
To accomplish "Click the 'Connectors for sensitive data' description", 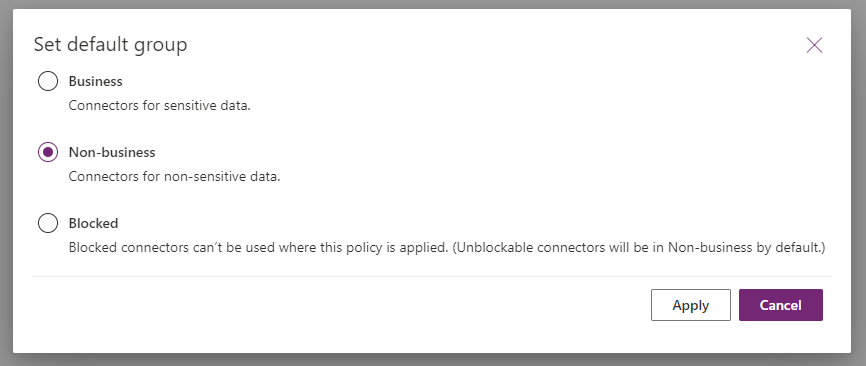I will click(x=160, y=105).
